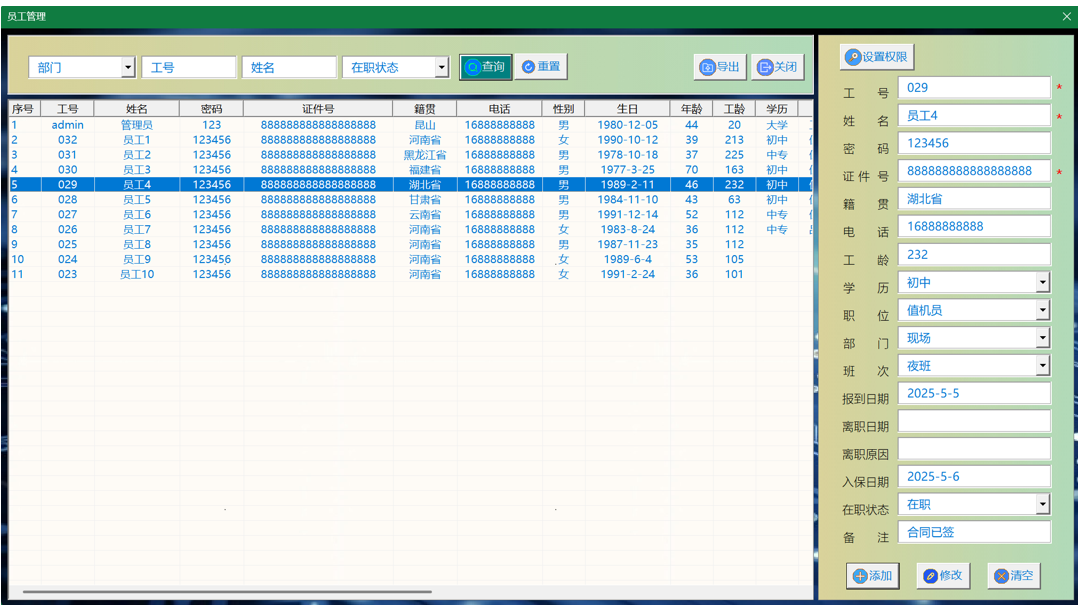Focus the 工号 search input field
Viewport: 1078px width, 606px height.
(189, 67)
